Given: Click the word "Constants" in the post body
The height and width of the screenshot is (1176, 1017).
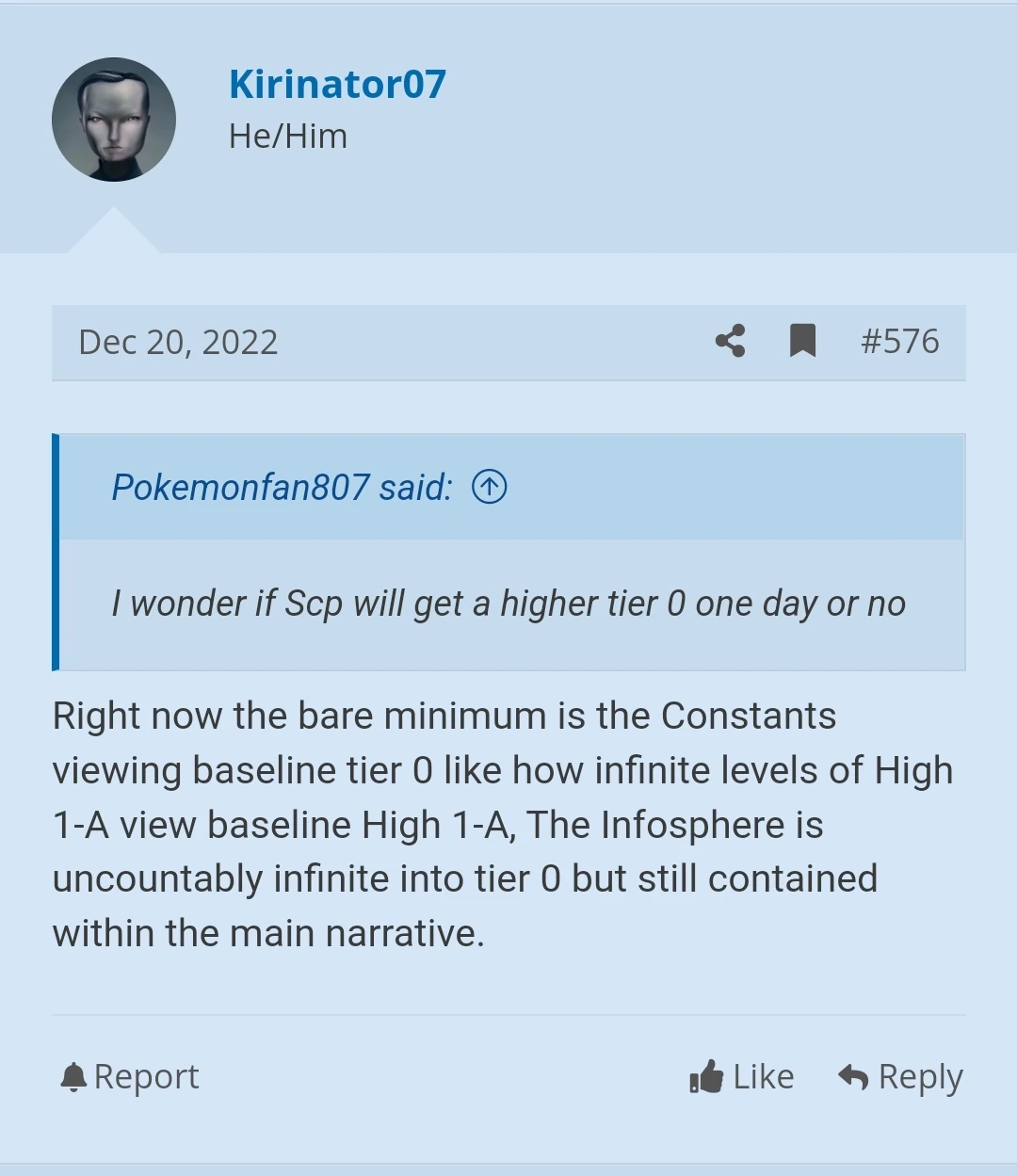Looking at the screenshot, I should [748, 716].
